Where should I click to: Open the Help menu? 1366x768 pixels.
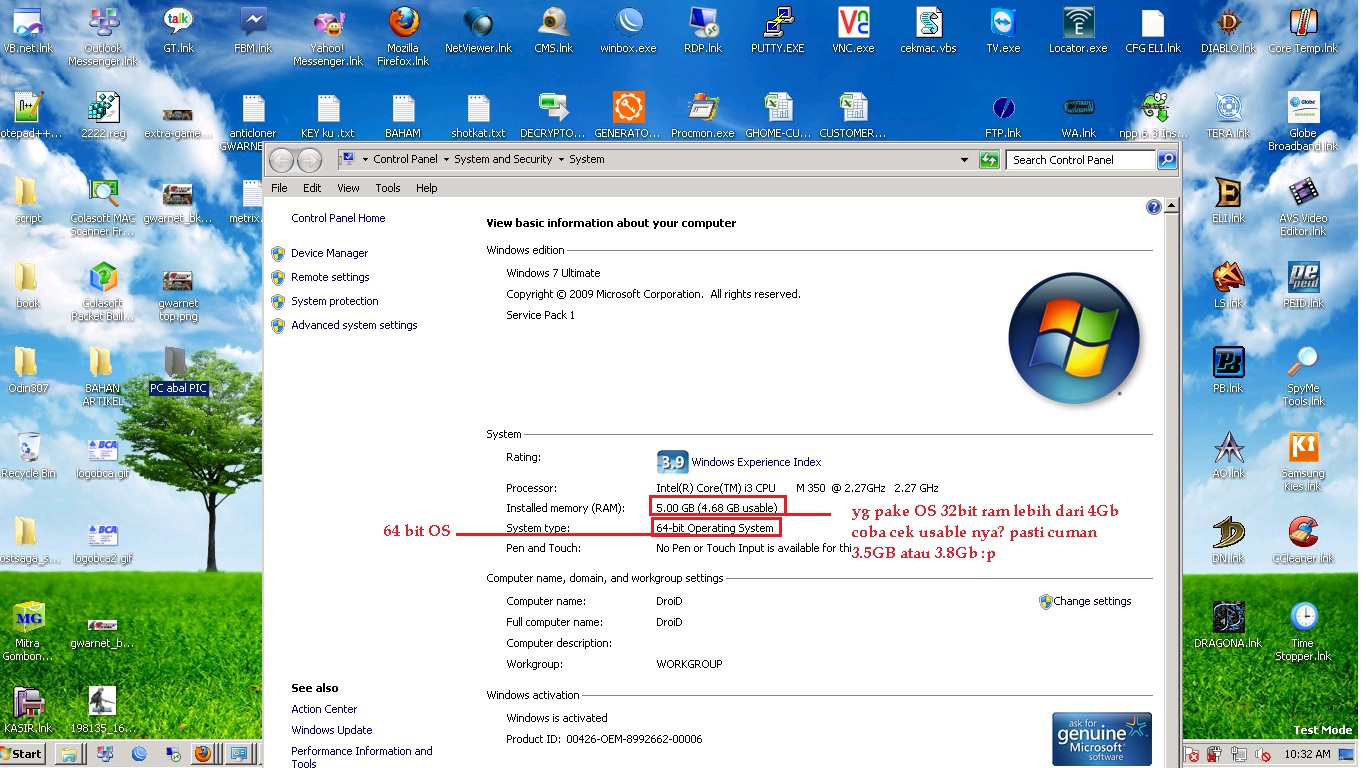pyautogui.click(x=427, y=188)
